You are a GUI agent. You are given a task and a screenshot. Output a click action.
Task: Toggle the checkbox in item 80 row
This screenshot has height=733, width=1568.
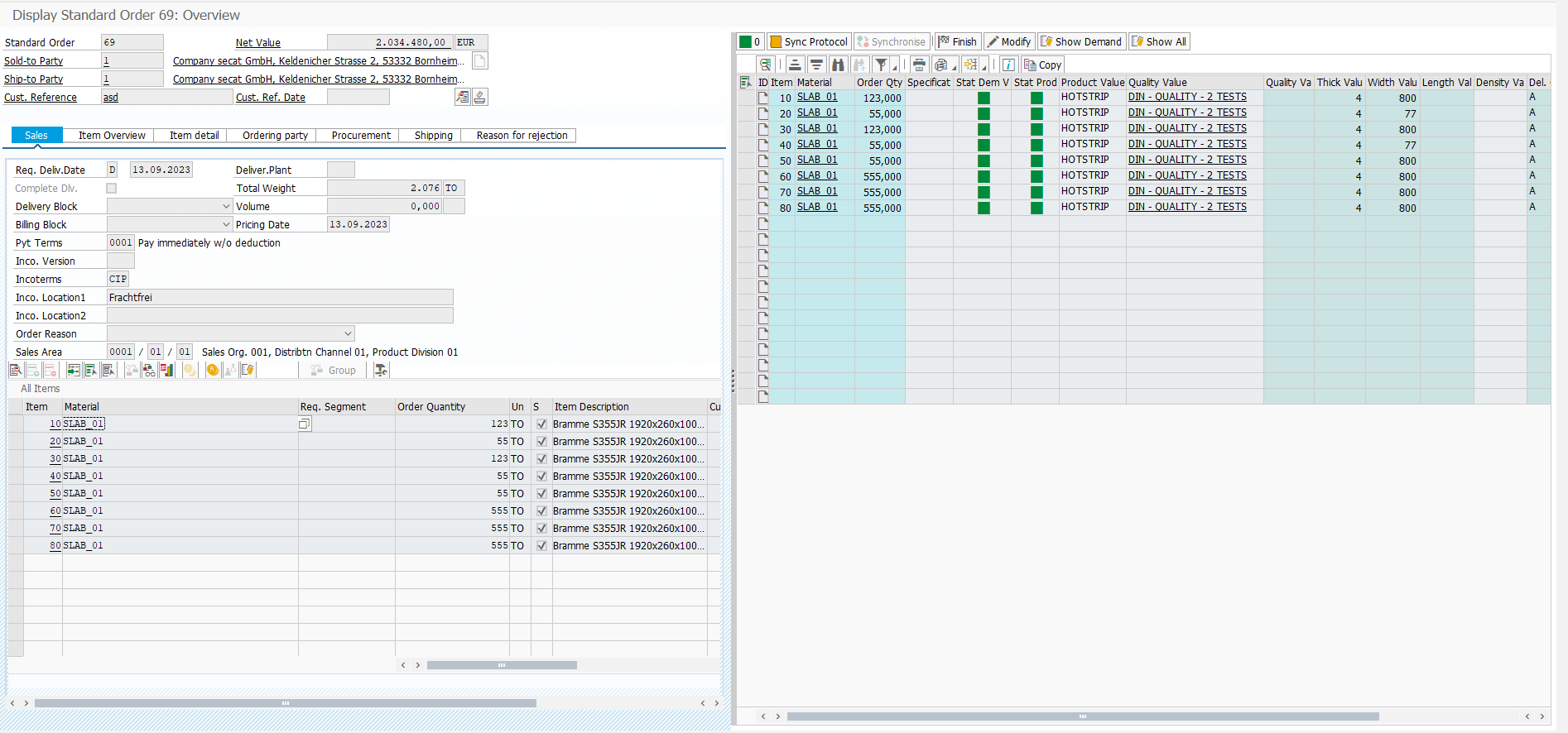[x=541, y=546]
